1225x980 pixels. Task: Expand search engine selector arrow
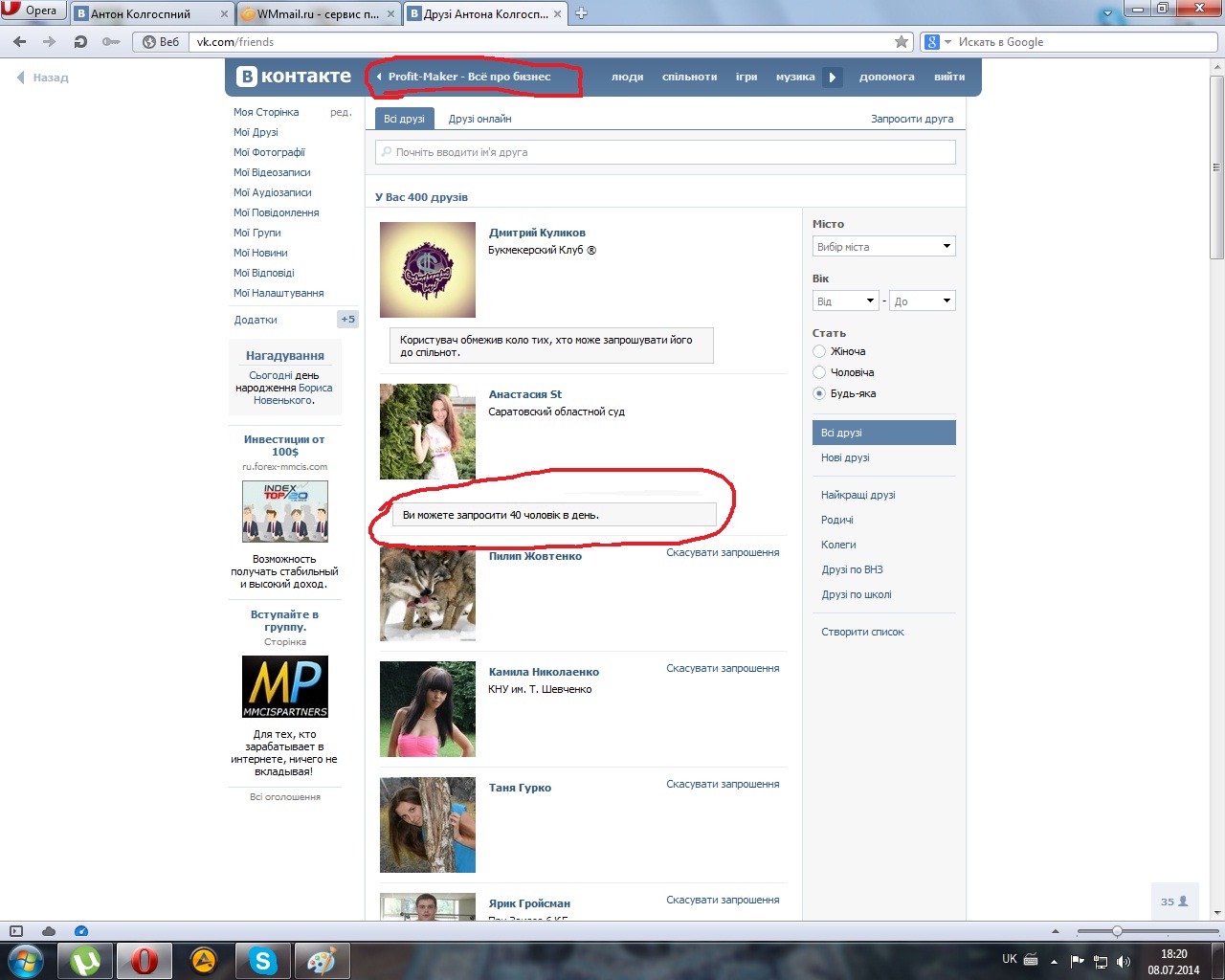[x=948, y=42]
